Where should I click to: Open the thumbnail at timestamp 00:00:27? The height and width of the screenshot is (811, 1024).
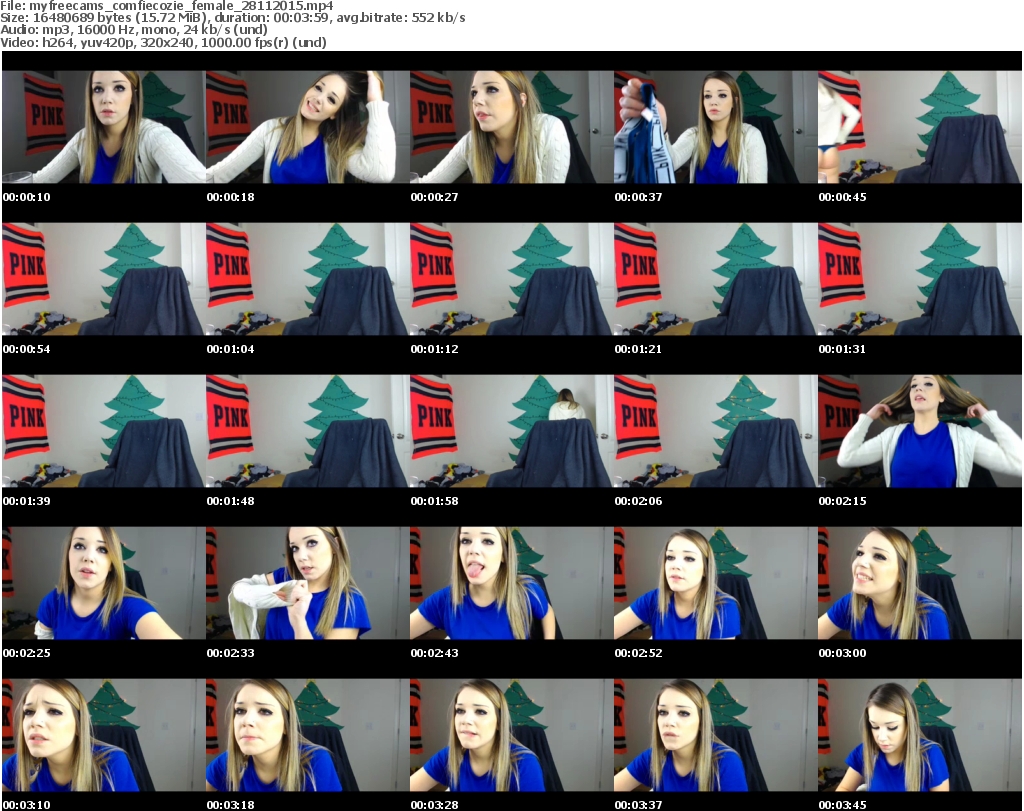point(511,127)
